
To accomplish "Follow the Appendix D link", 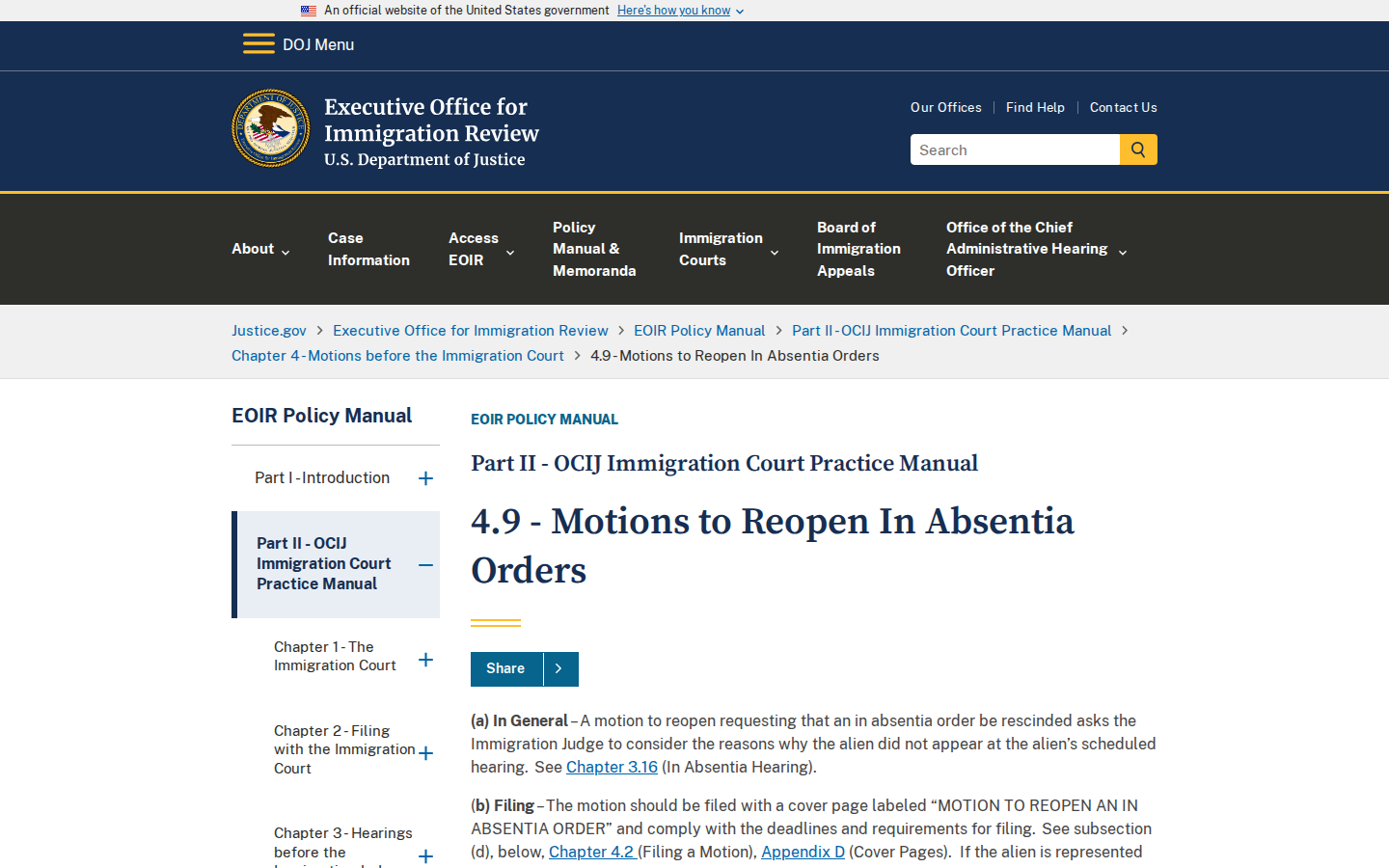I will [803, 852].
